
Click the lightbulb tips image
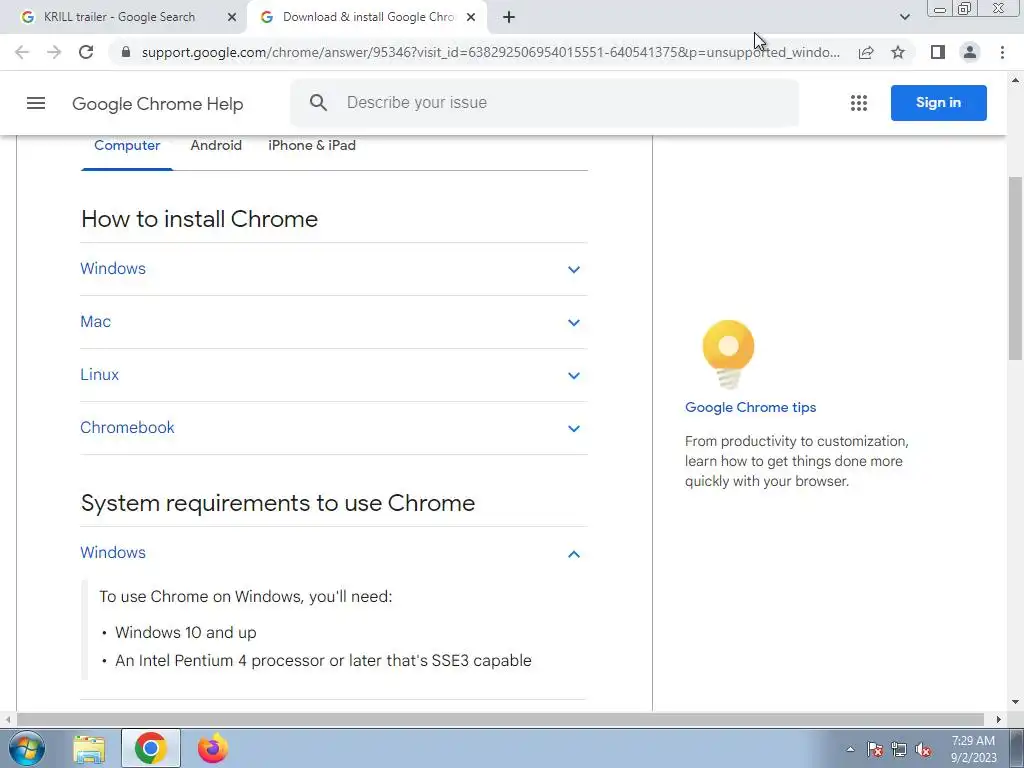point(728,354)
